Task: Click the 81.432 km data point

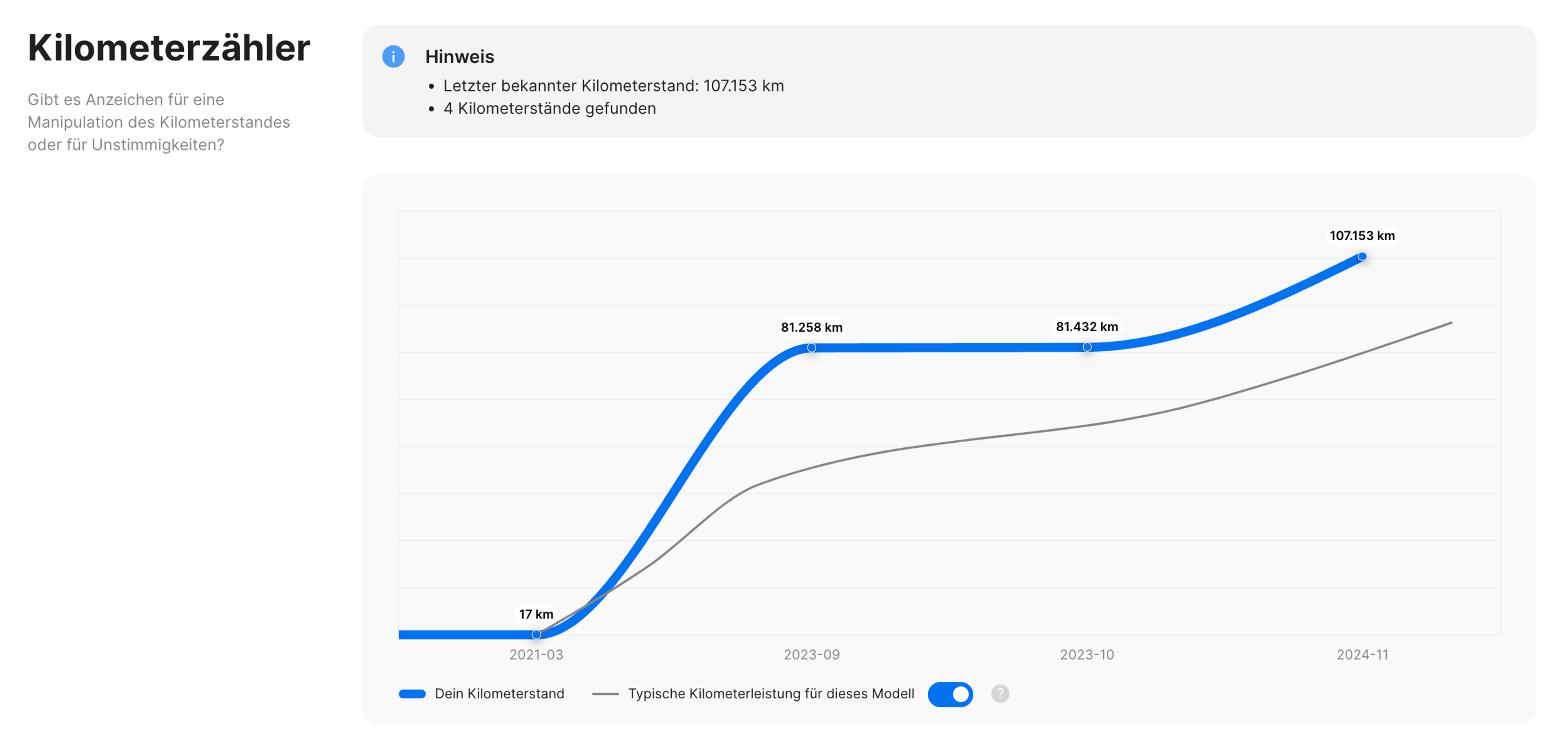Action: pos(1087,347)
